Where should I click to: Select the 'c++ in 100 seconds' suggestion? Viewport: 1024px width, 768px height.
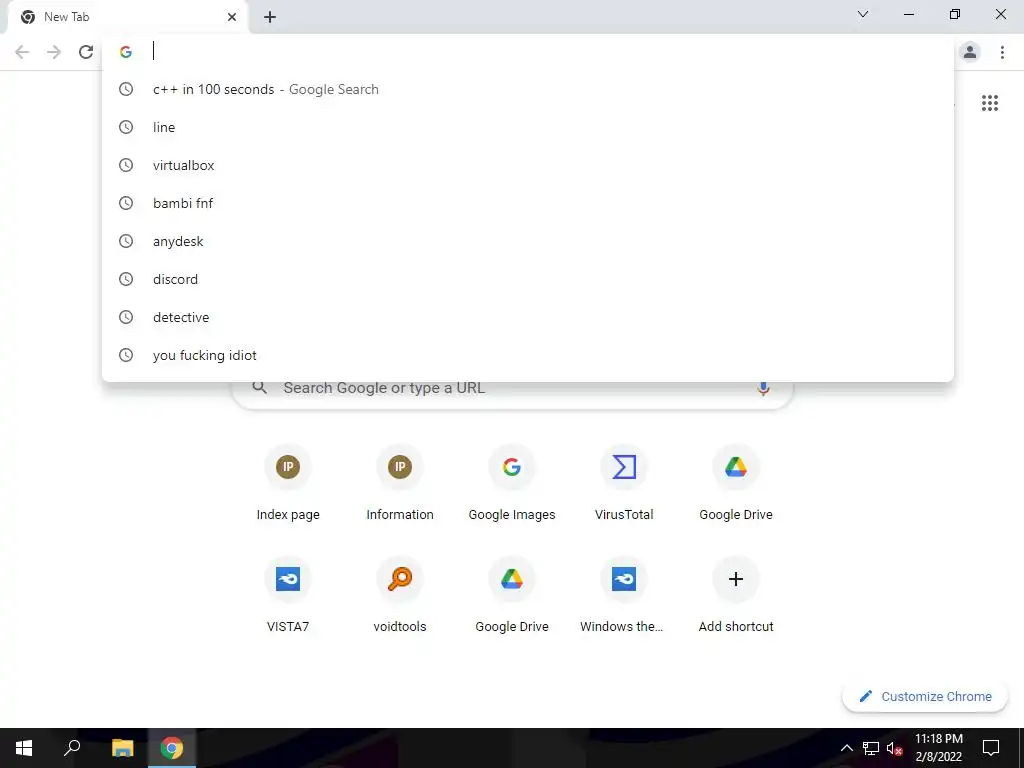528,89
